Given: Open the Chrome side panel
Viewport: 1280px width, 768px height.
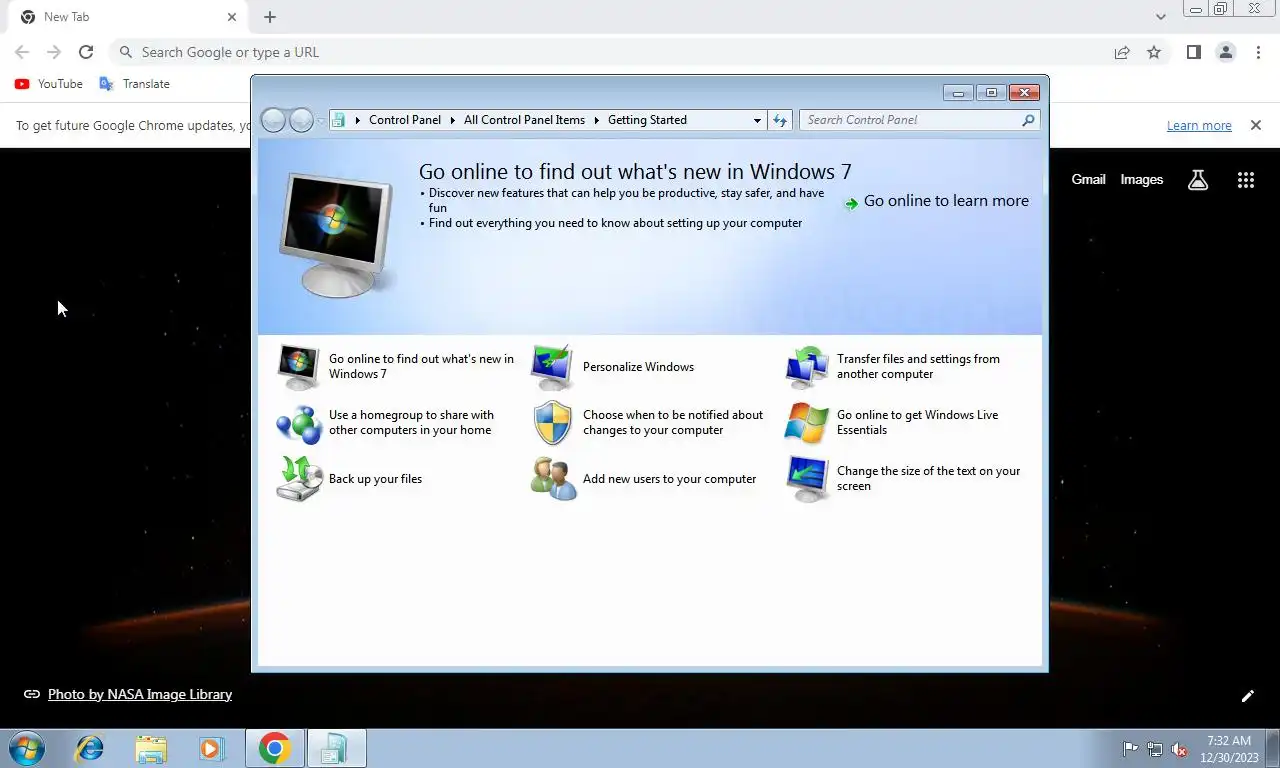Looking at the screenshot, I should 1193,52.
